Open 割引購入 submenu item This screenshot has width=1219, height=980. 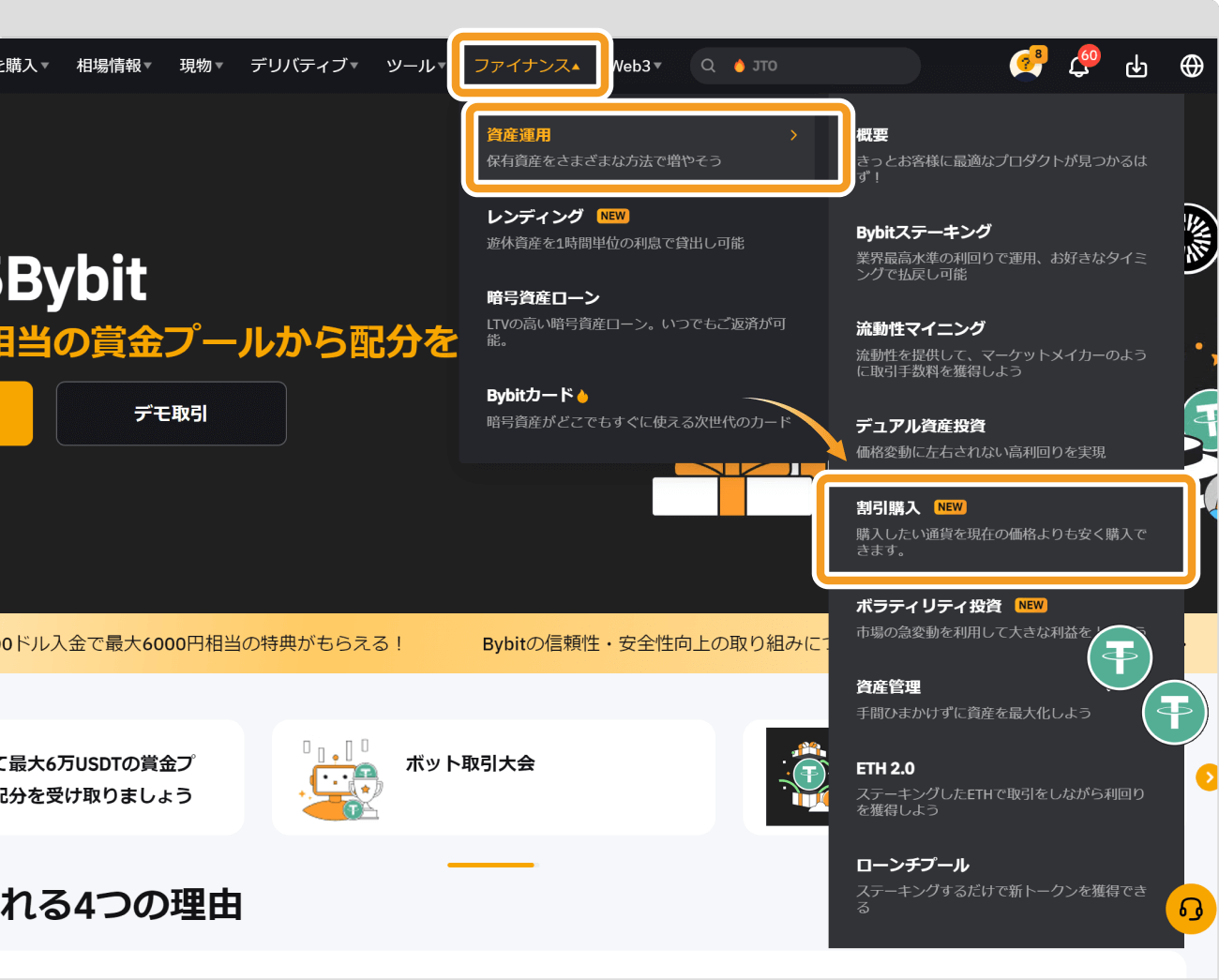(1005, 529)
